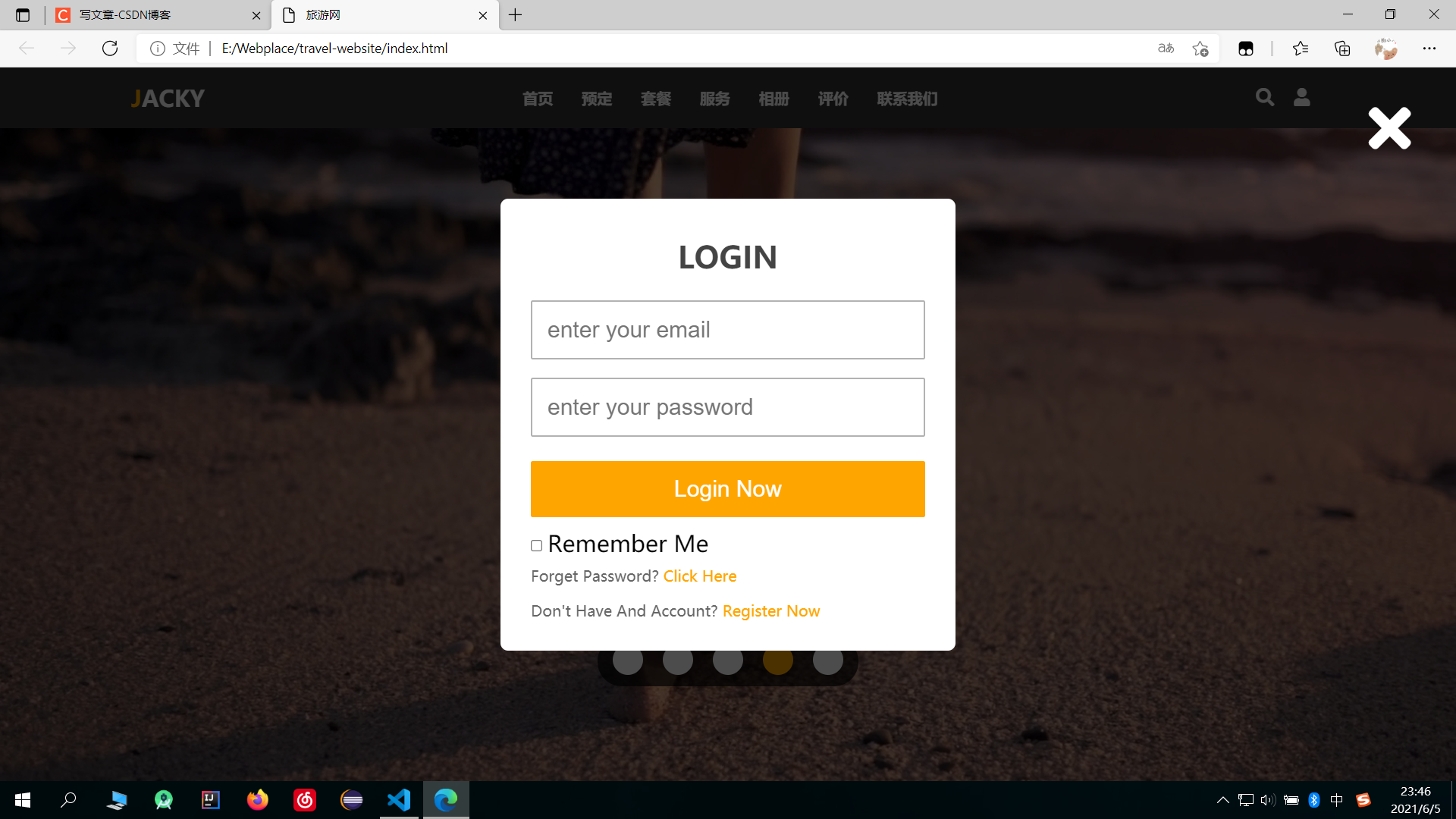Image resolution: width=1456 pixels, height=819 pixels.
Task: Open the browser Collections icon
Action: pyautogui.click(x=1342, y=49)
